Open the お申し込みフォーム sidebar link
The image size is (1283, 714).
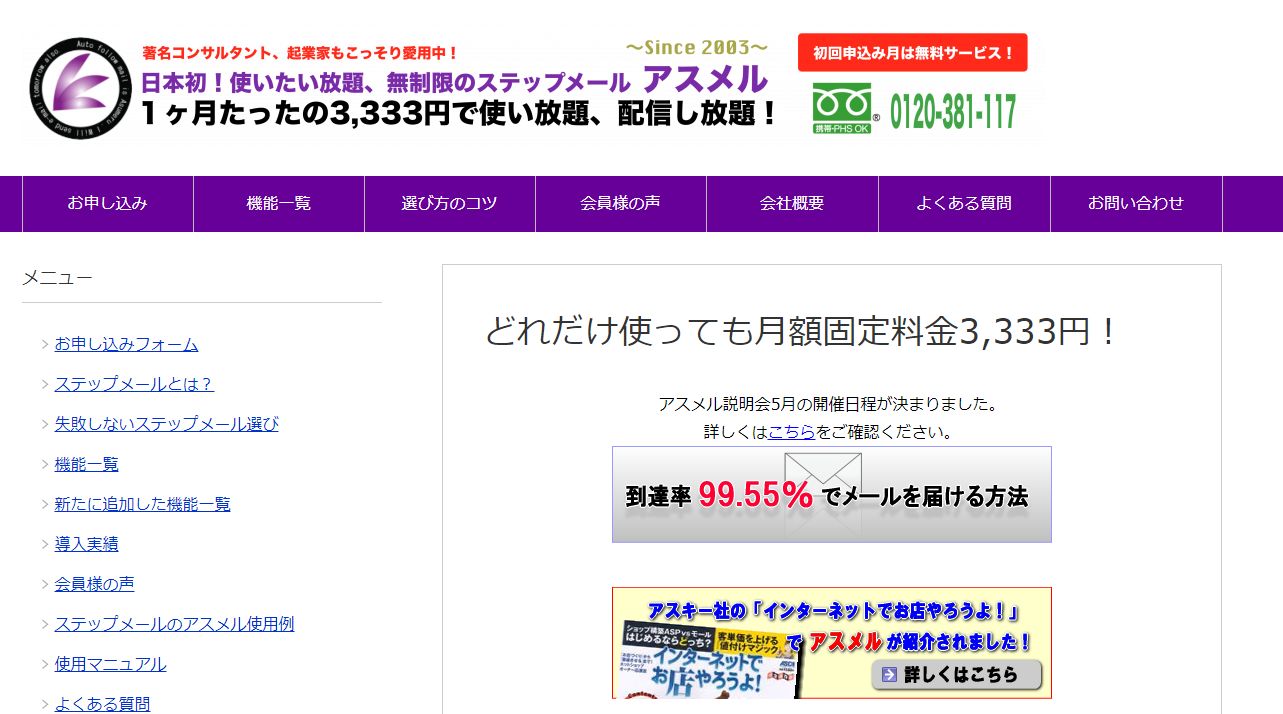pos(126,344)
